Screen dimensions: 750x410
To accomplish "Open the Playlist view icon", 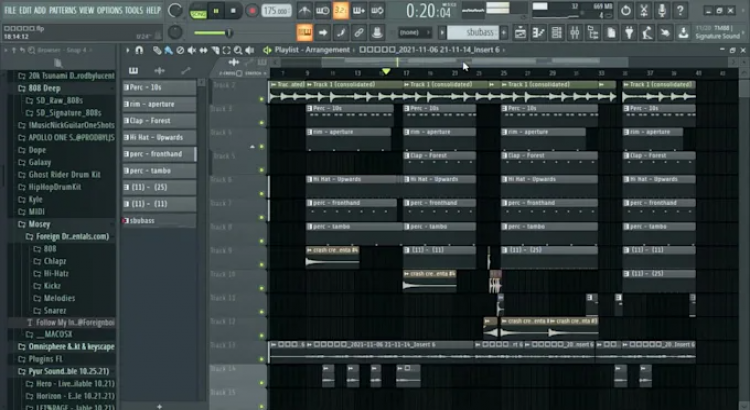I will pos(520,33).
